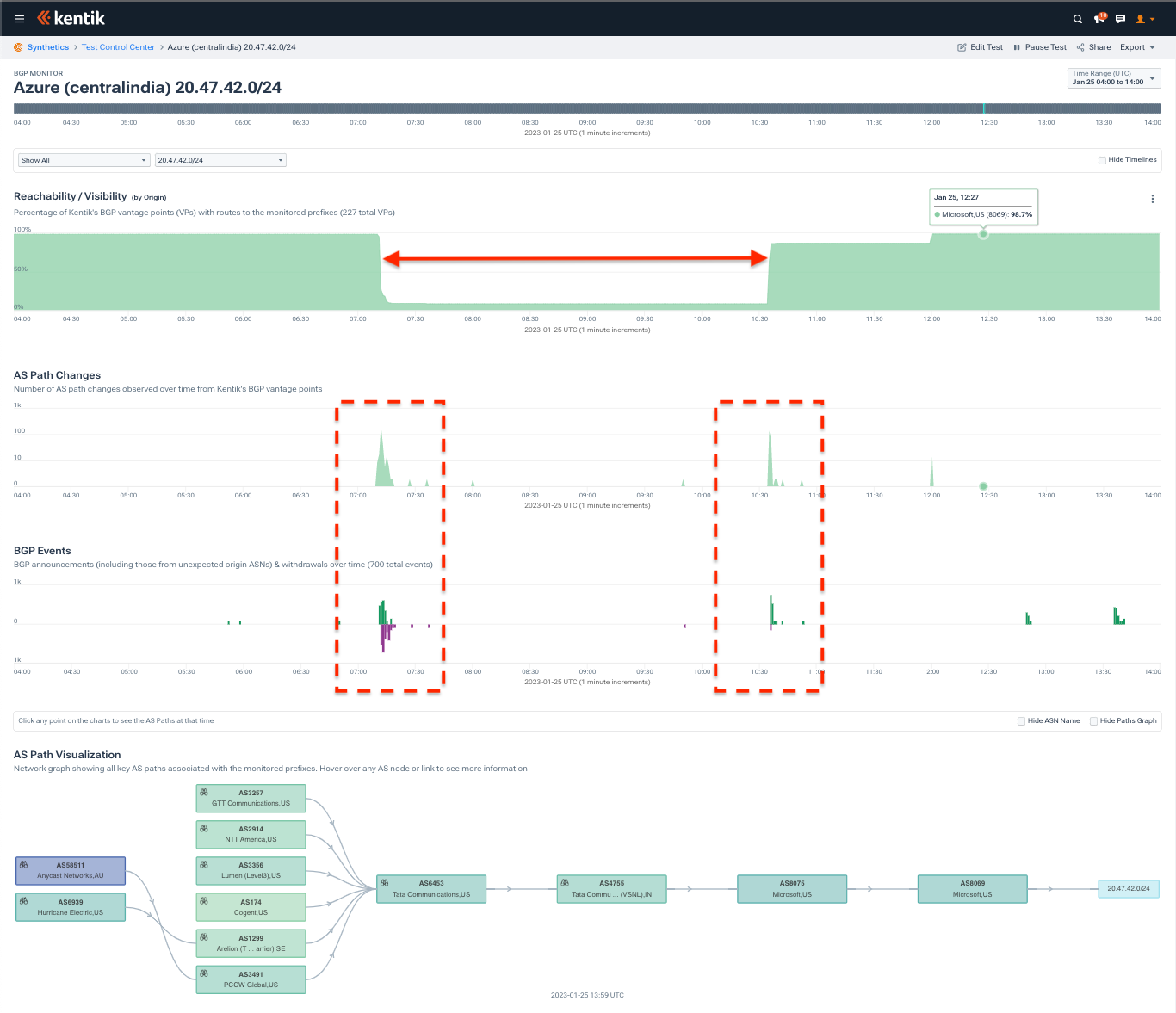Click the 20.47.42.0/24 prefix node
Image resolution: width=1176 pixels, height=1013 pixels.
coord(1129,888)
